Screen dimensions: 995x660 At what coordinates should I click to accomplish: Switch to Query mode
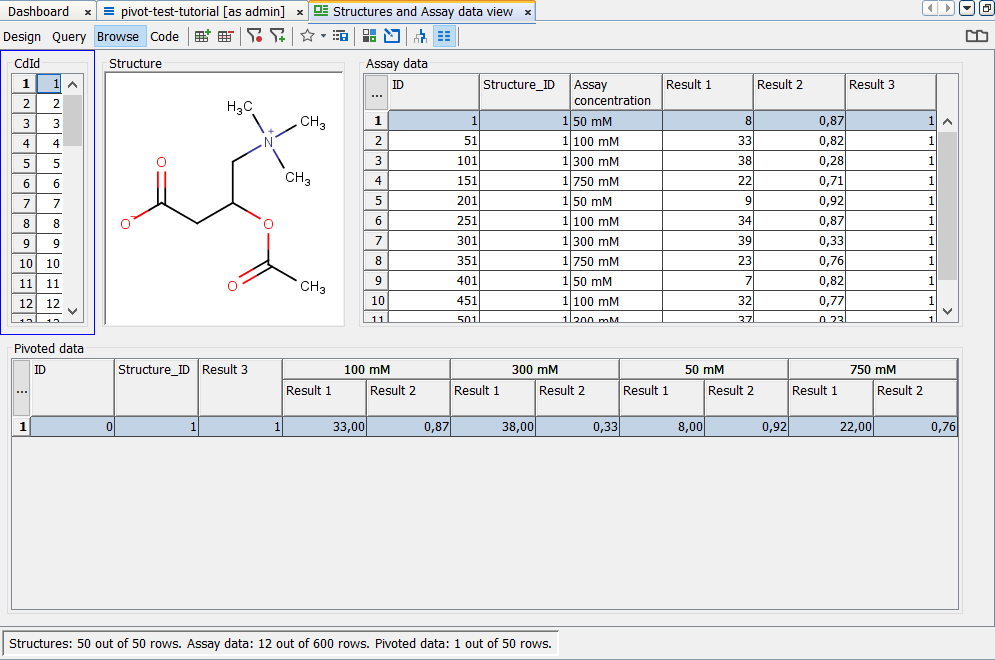coord(69,36)
